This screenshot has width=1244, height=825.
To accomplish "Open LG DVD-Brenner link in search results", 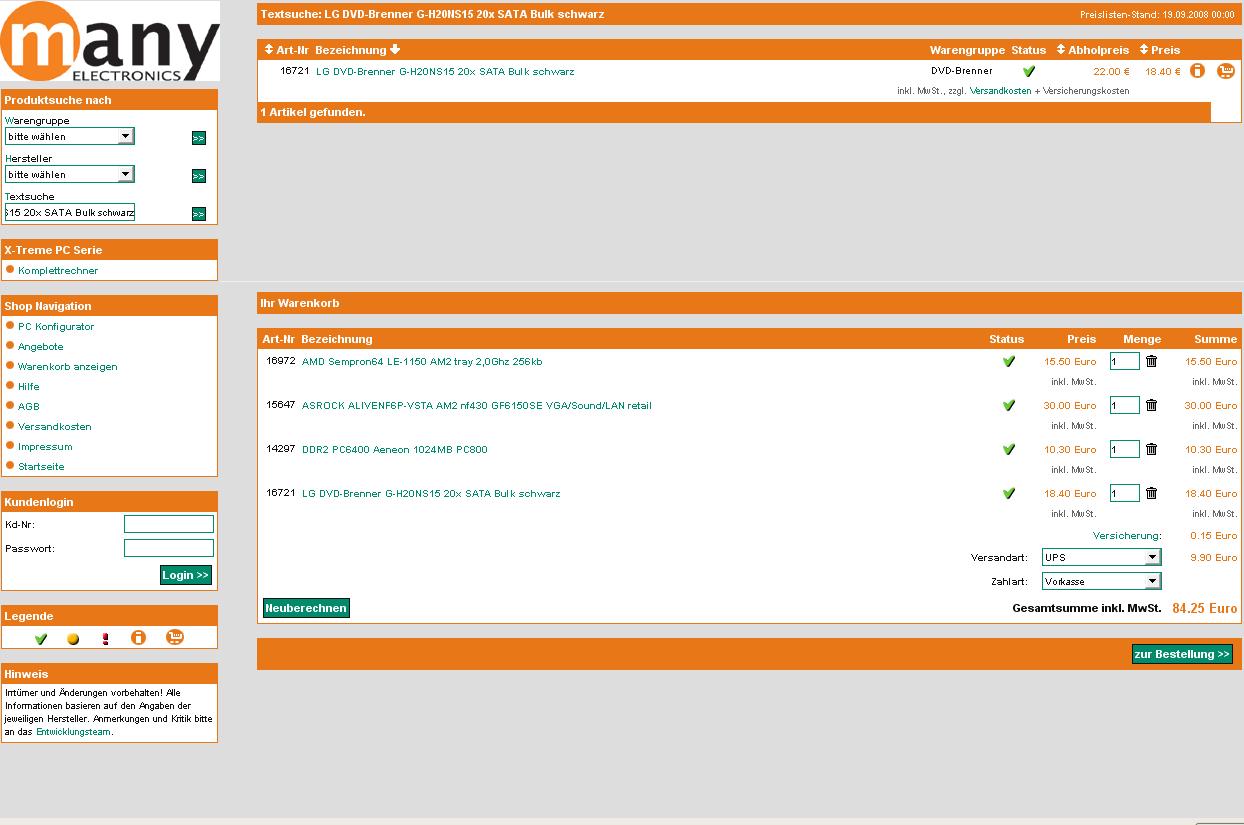I will tap(445, 72).
